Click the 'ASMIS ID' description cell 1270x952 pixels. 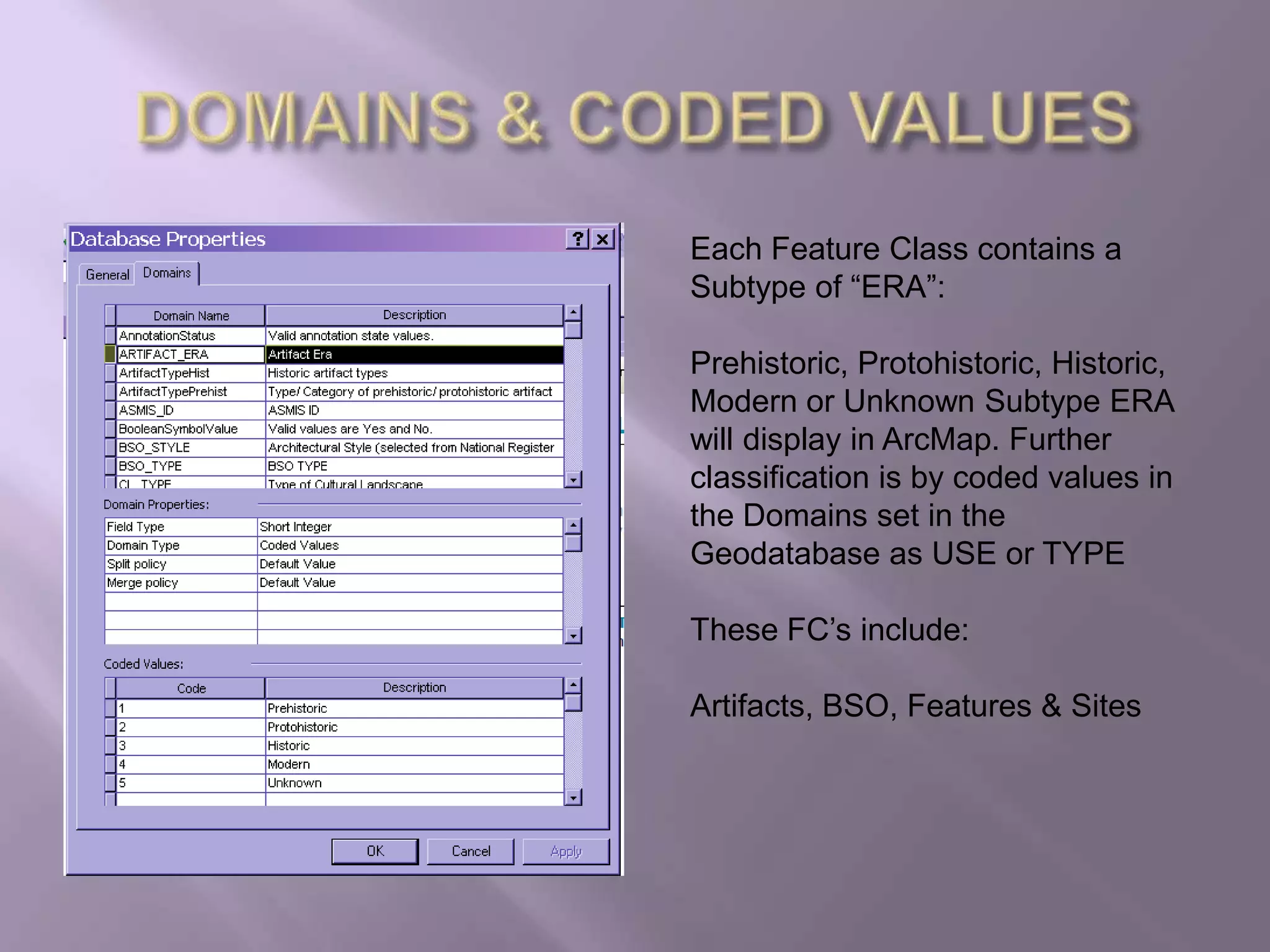414,410
